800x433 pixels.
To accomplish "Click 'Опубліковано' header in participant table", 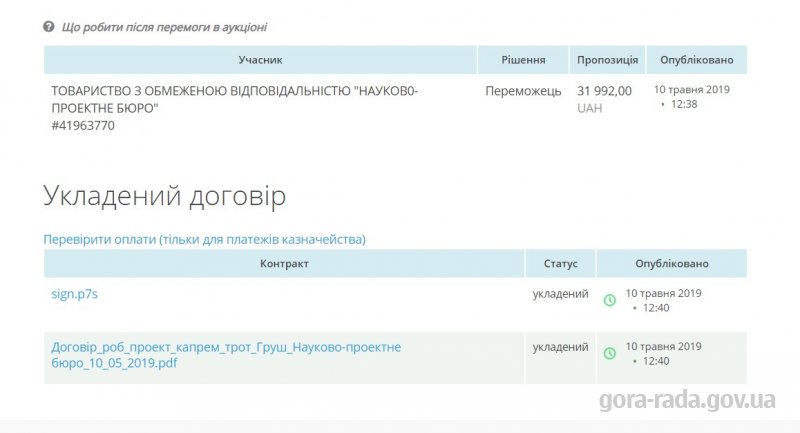I will (696, 60).
